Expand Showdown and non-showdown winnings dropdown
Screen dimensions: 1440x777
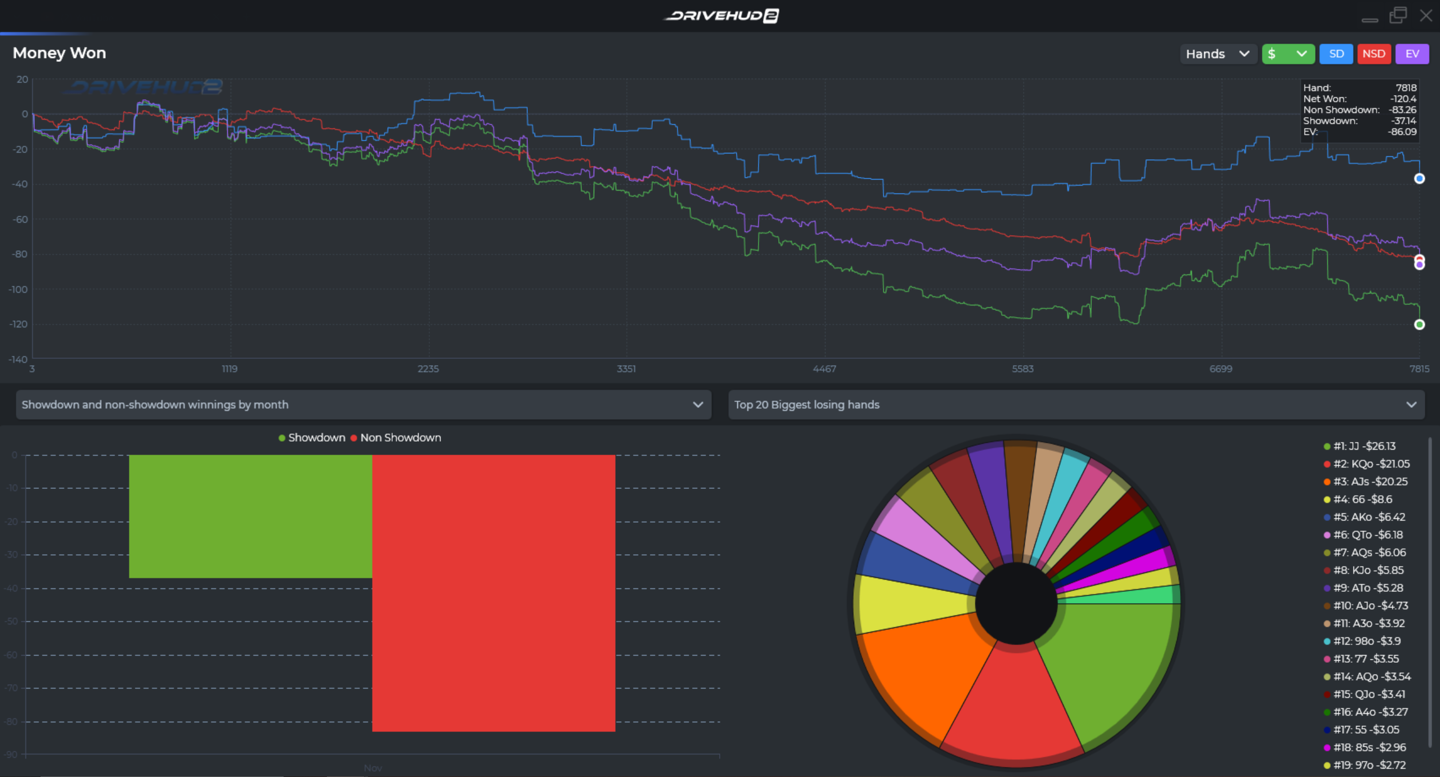click(363, 405)
